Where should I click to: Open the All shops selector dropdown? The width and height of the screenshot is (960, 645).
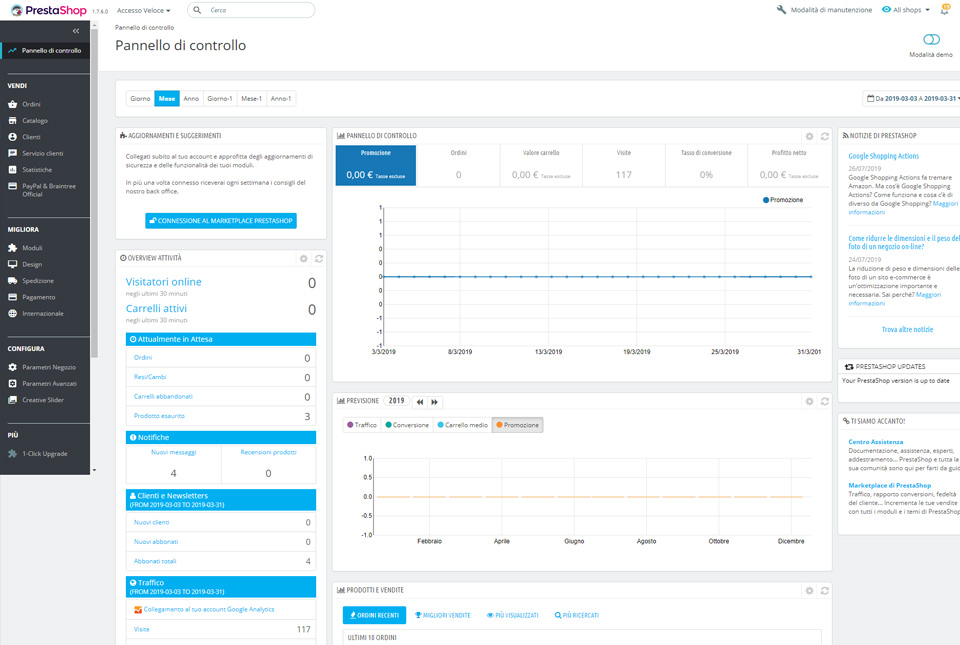[x=906, y=10]
